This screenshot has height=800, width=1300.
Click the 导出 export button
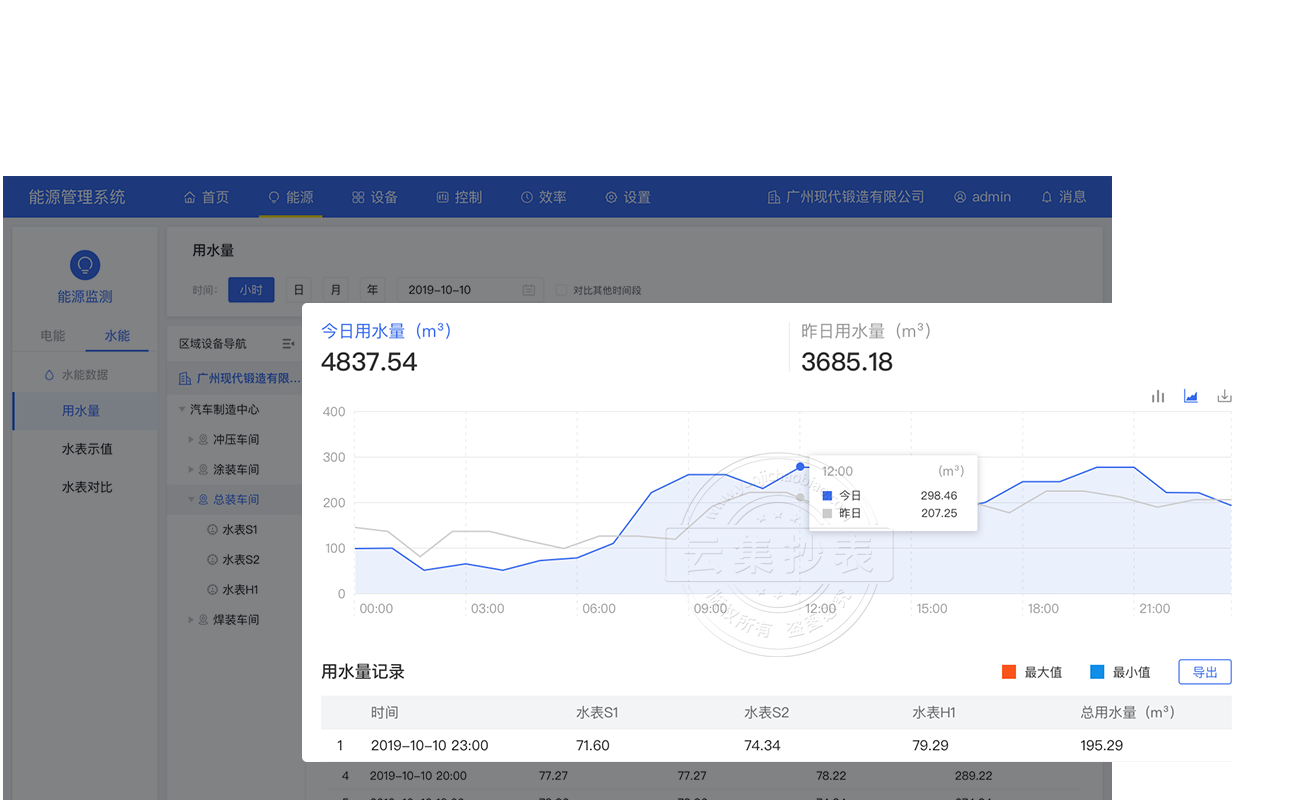click(x=1204, y=672)
